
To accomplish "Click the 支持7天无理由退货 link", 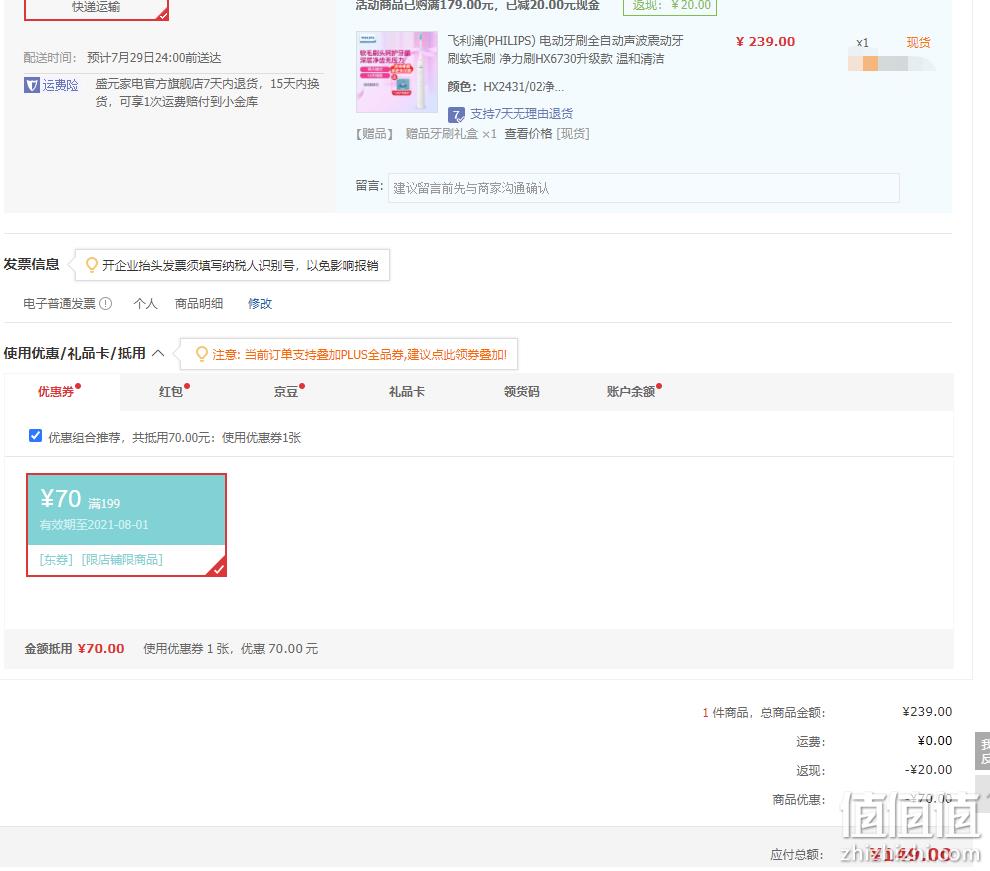I will (x=521, y=114).
